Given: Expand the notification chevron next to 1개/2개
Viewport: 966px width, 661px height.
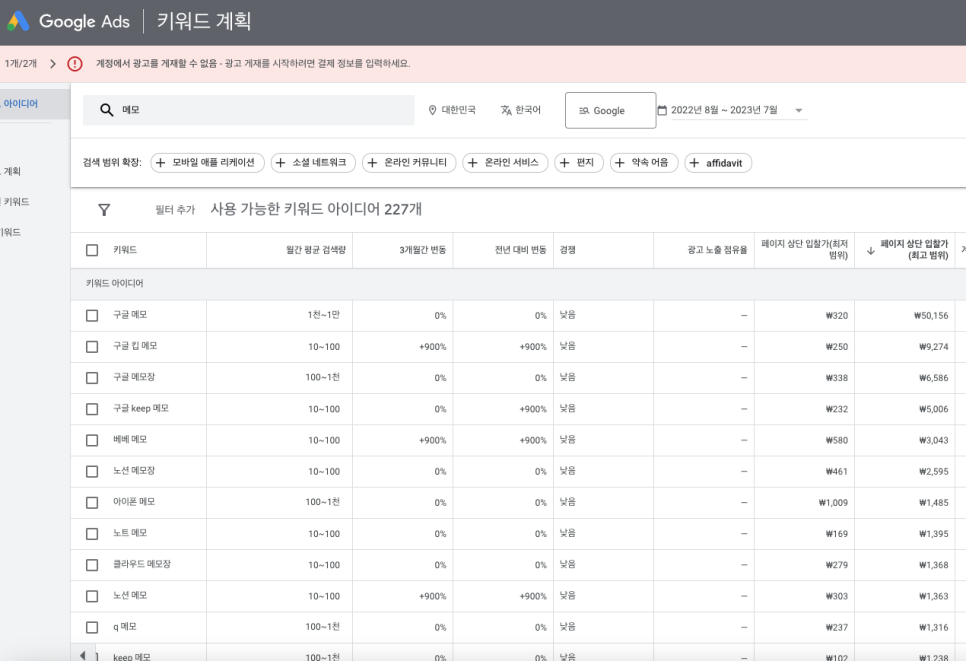Looking at the screenshot, I should tap(53, 63).
